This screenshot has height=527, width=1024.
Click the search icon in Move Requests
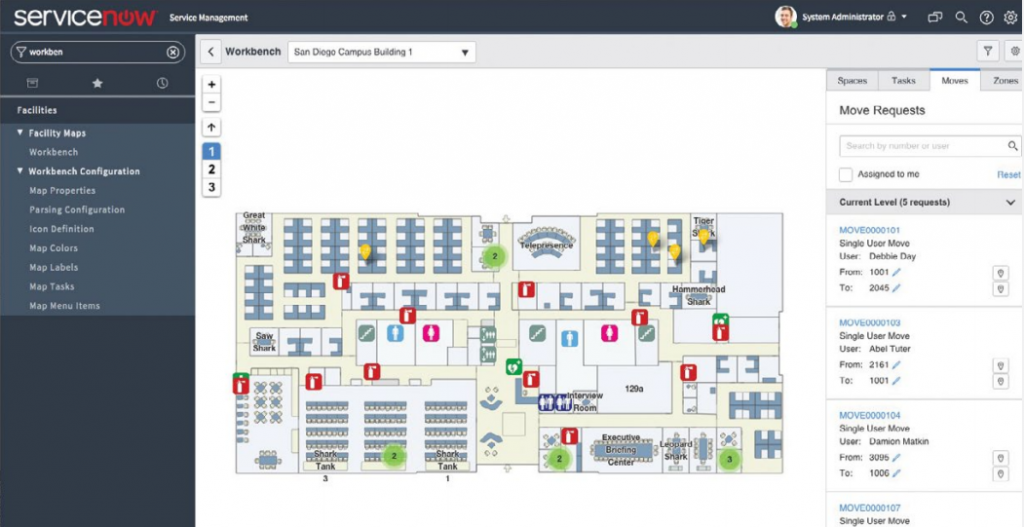click(x=1012, y=146)
